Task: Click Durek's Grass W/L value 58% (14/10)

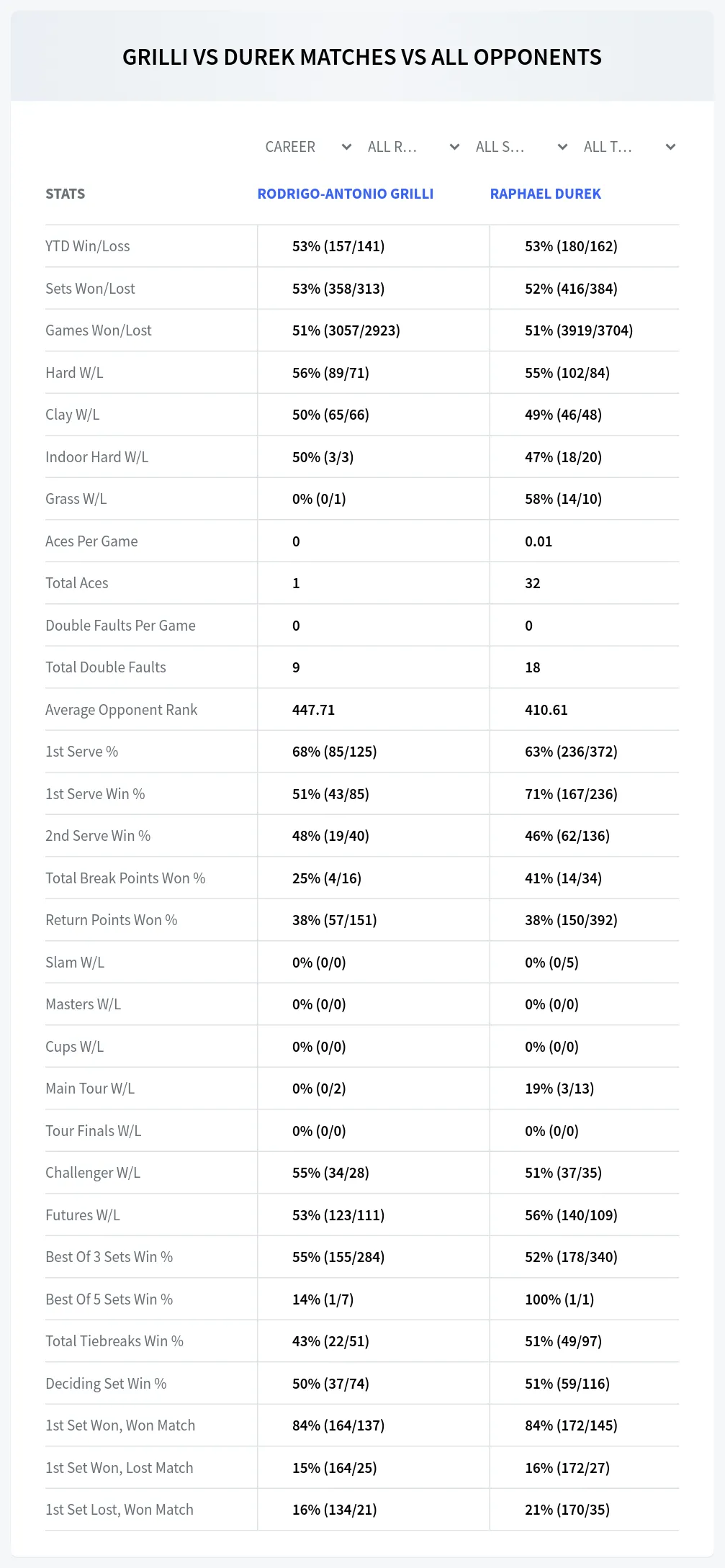Action: tap(563, 499)
